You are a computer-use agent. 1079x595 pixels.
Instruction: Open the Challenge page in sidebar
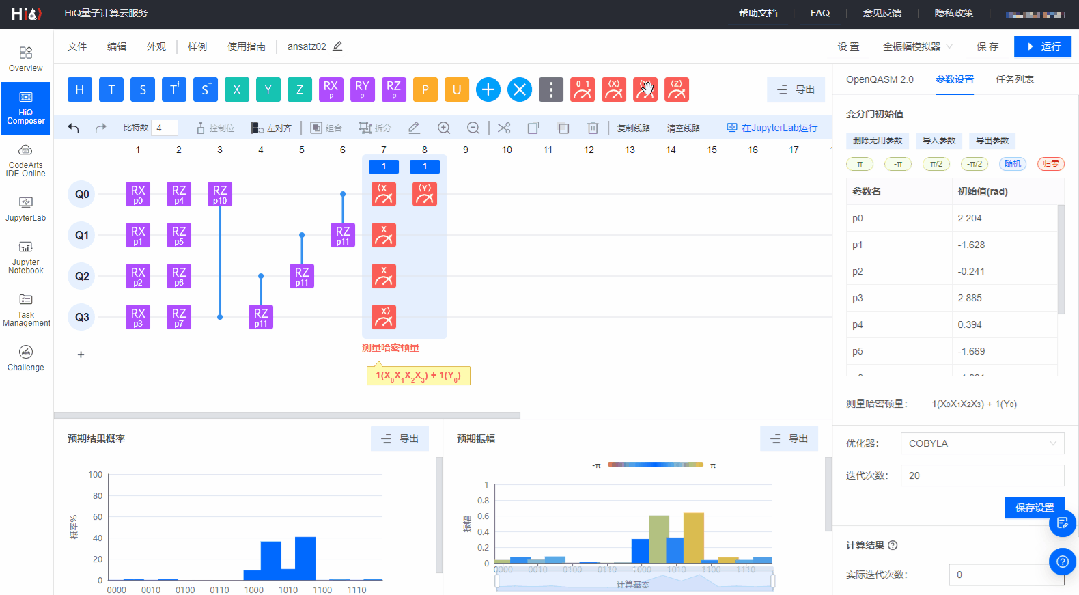26,358
